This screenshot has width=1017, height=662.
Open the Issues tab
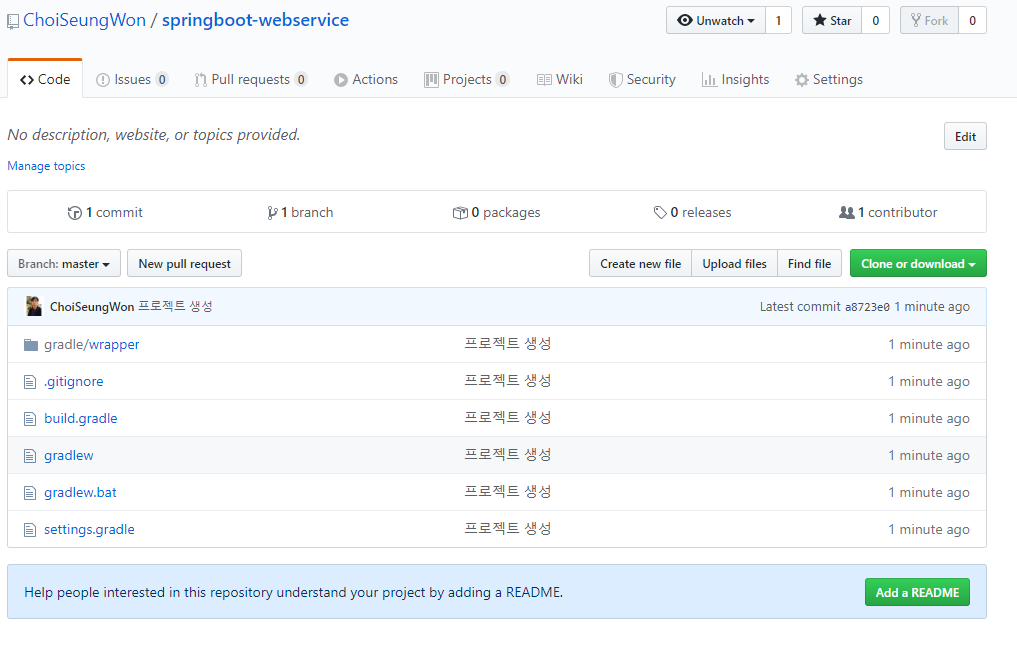tap(132, 79)
